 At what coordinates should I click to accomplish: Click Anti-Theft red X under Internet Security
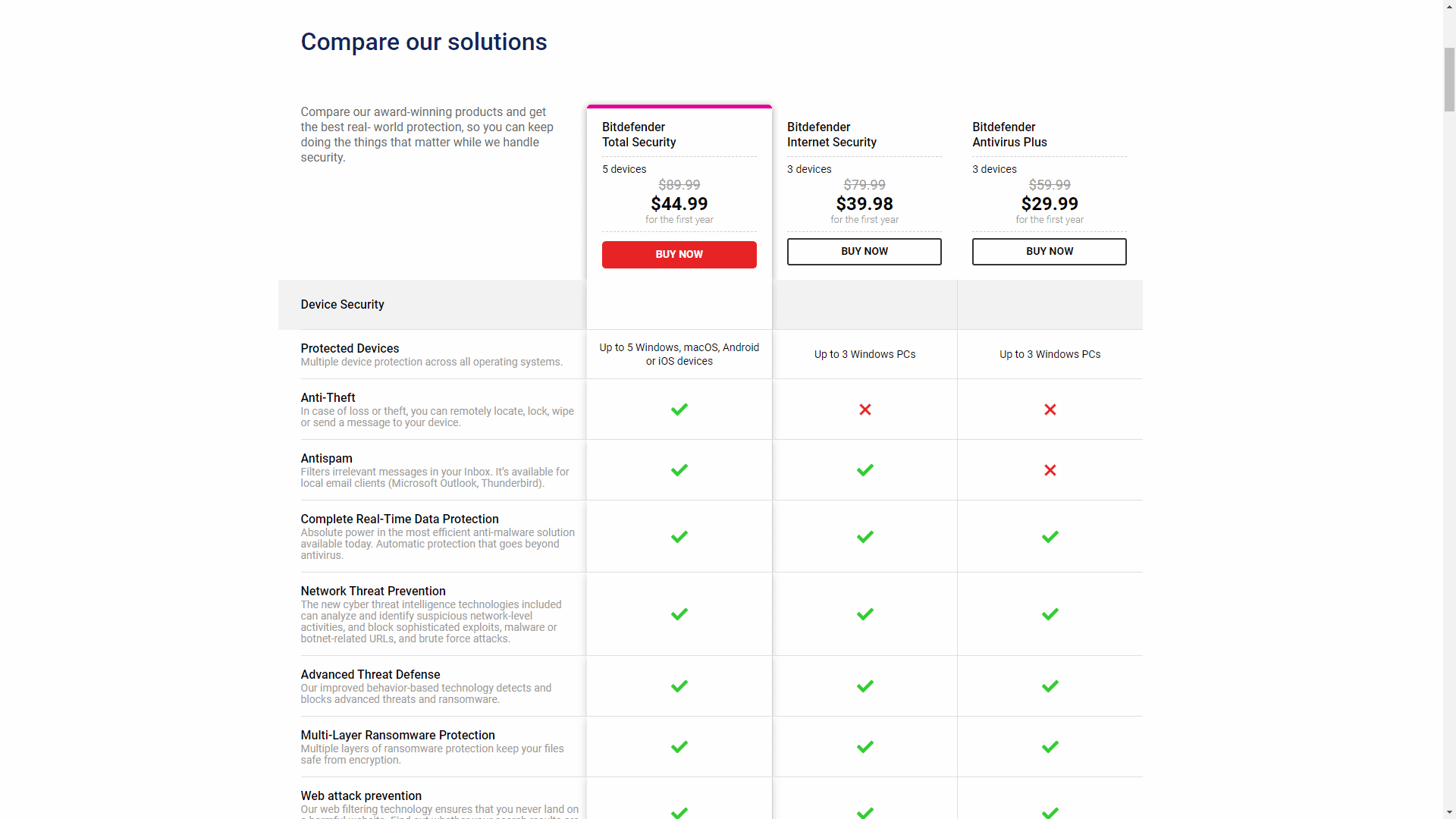coord(864,409)
